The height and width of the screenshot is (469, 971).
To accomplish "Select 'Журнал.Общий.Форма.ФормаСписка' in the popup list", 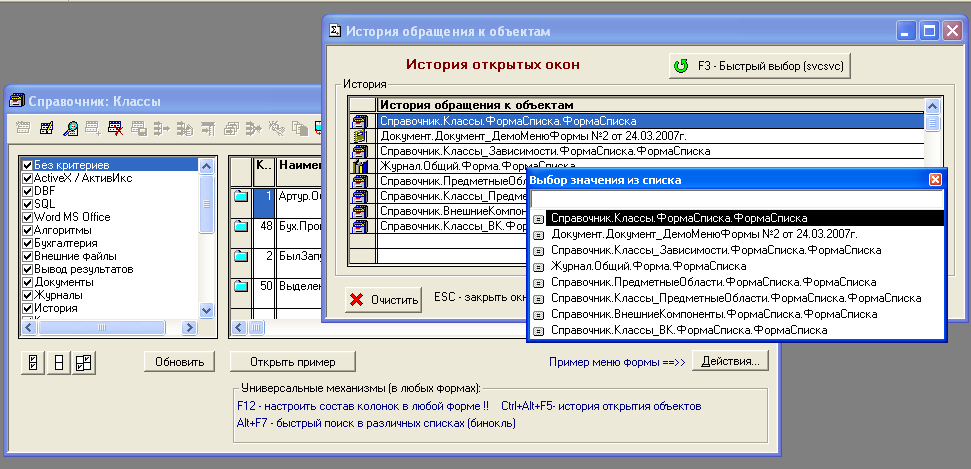I will coord(647,266).
